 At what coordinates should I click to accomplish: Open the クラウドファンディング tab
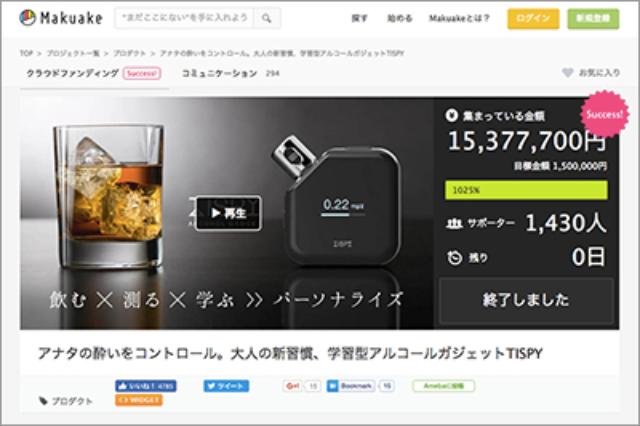click(72, 73)
